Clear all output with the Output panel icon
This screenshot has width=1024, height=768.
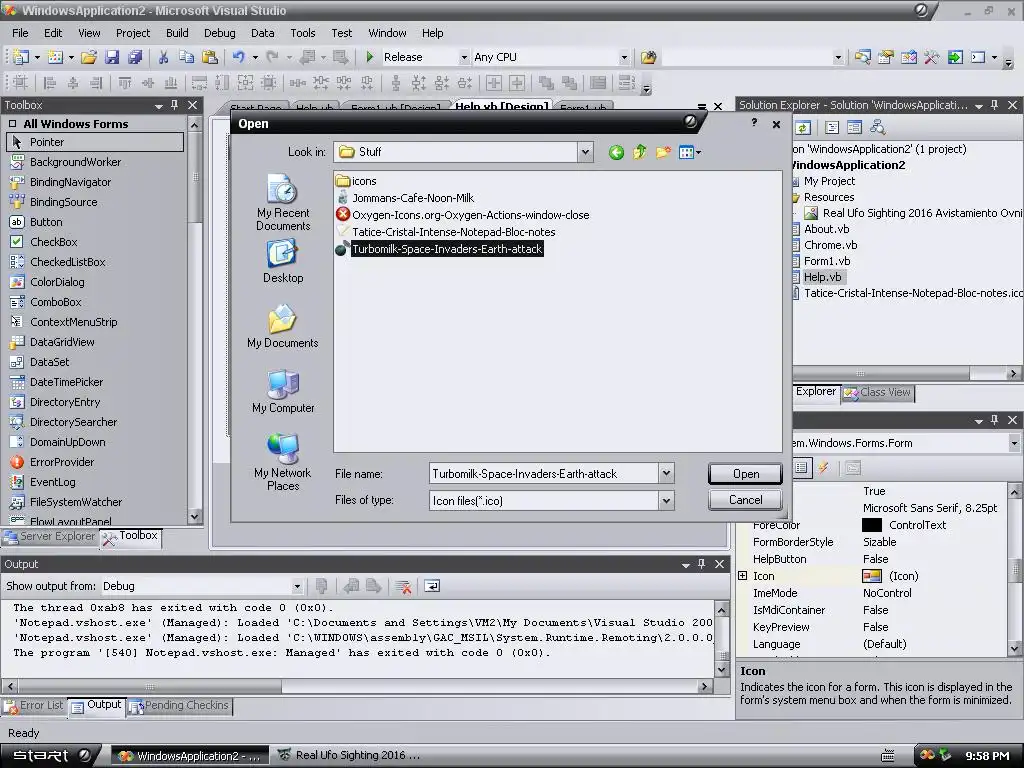403,586
